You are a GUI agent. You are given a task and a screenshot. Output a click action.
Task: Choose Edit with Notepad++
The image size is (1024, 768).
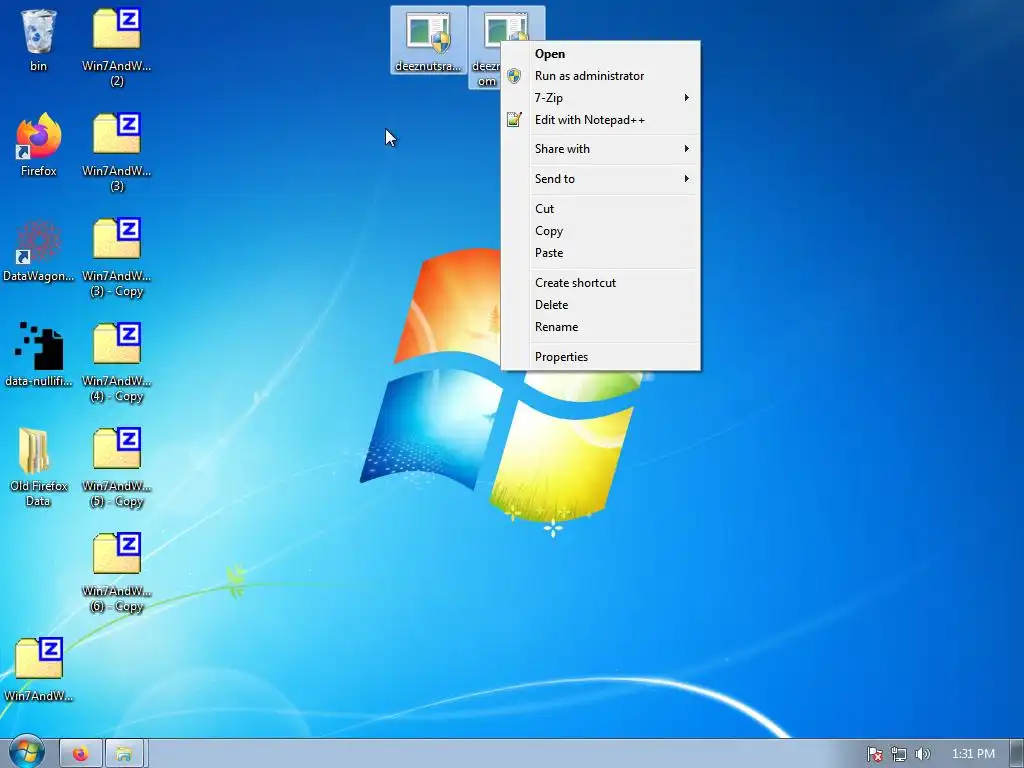pyautogui.click(x=601, y=120)
